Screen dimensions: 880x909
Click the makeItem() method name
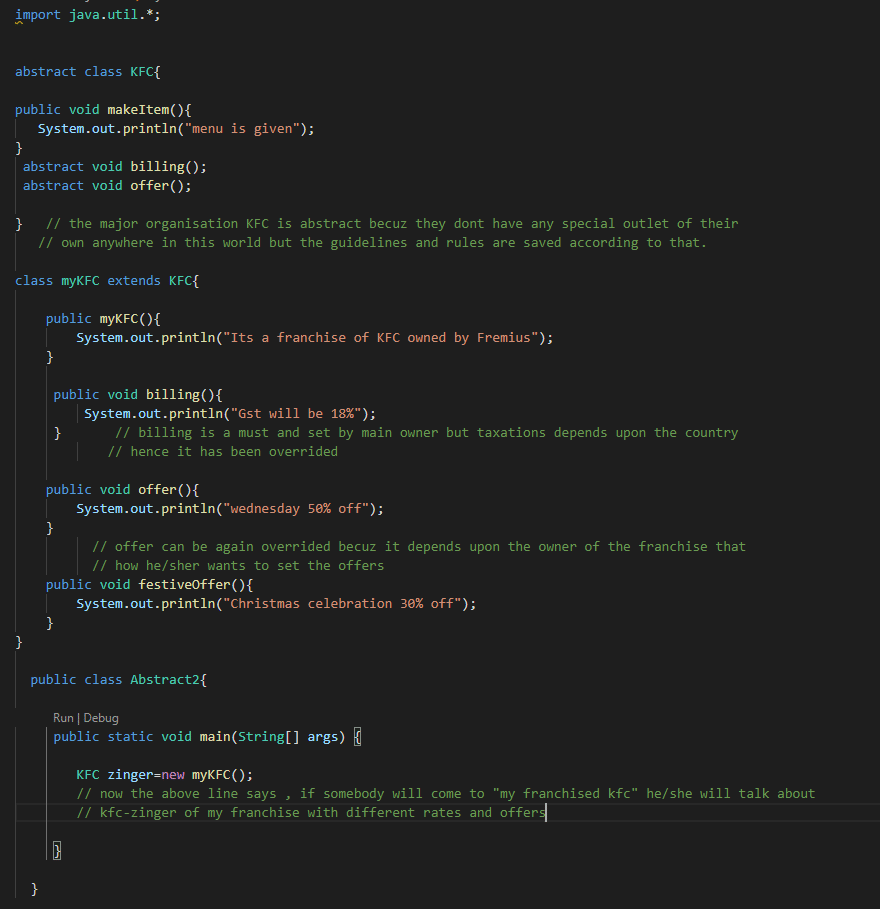point(138,110)
